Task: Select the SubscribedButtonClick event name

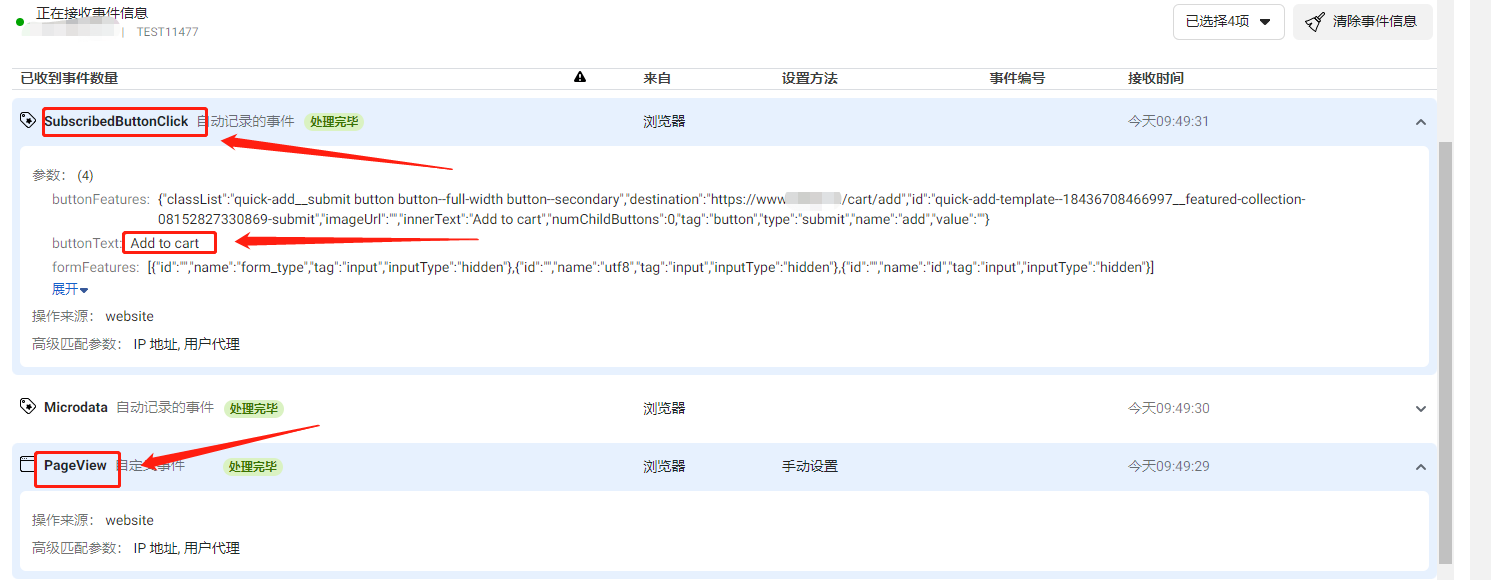Action: 116,121
